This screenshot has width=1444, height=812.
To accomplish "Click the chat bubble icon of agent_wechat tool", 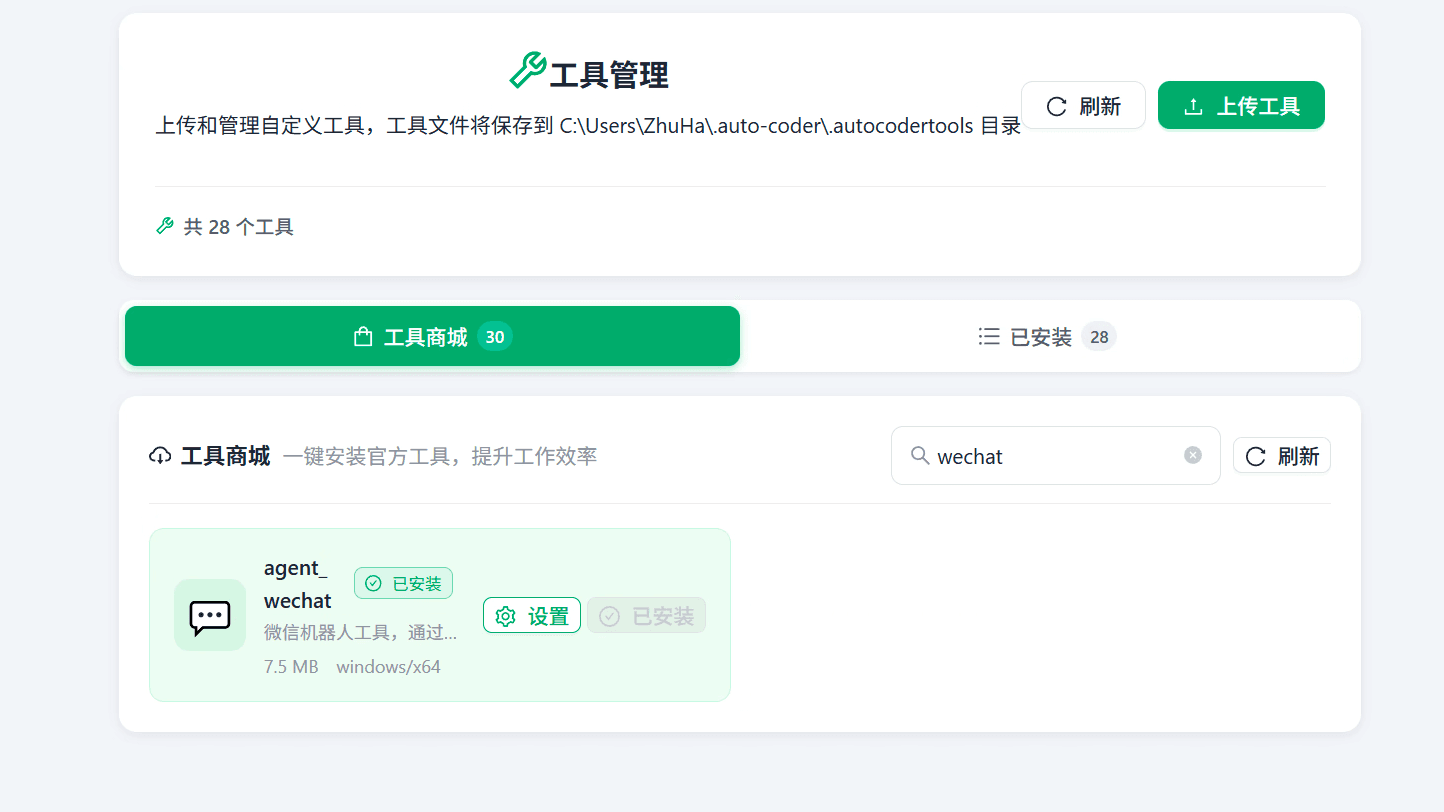I will [209, 615].
